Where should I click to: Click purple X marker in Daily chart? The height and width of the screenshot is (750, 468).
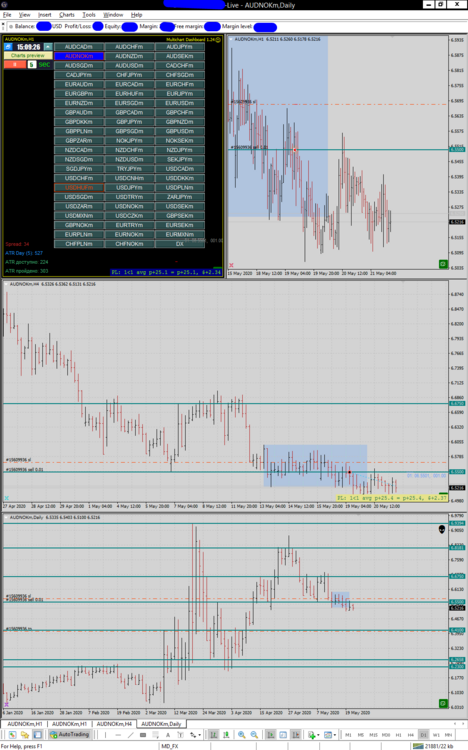(x=7, y=704)
